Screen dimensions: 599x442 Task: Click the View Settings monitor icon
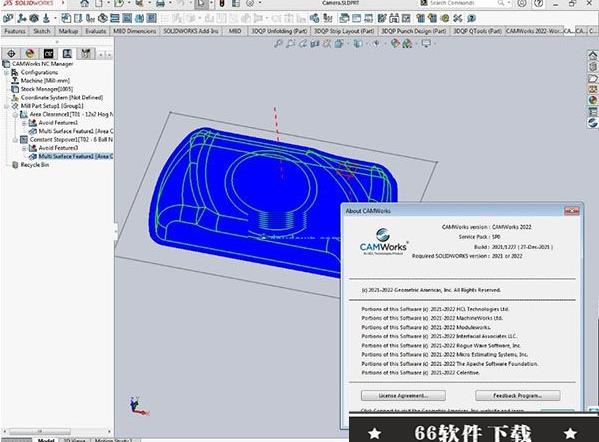click(x=426, y=44)
